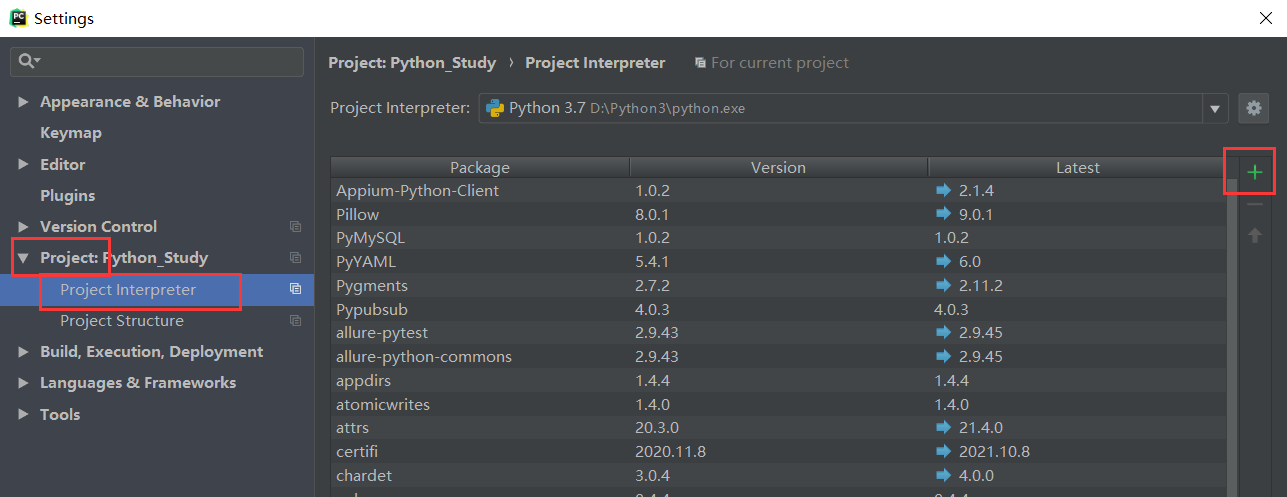The image size is (1287, 497).
Task: Click the project-level icon beside Version Control
Action: 295,227
